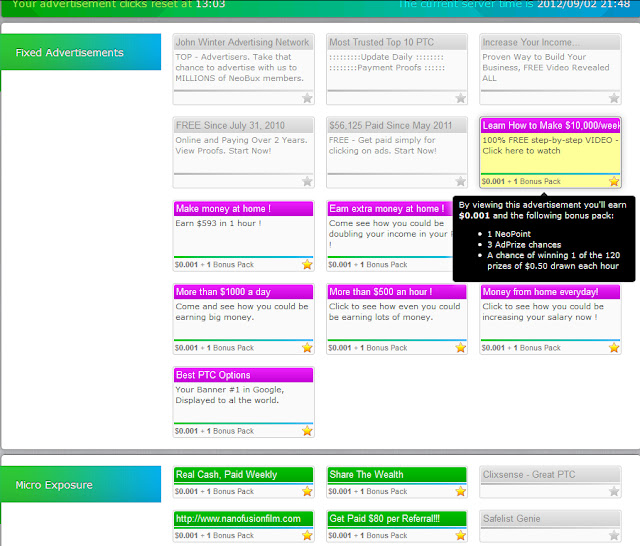Image resolution: width=640 pixels, height=546 pixels.
Task: Click '$0.001 + 1 Bonus Pack' under Best PTC Options
Action: pos(214,431)
